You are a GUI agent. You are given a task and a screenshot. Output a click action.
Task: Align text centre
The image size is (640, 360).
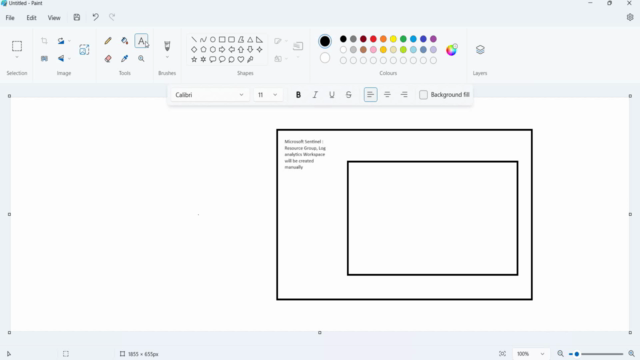387,95
